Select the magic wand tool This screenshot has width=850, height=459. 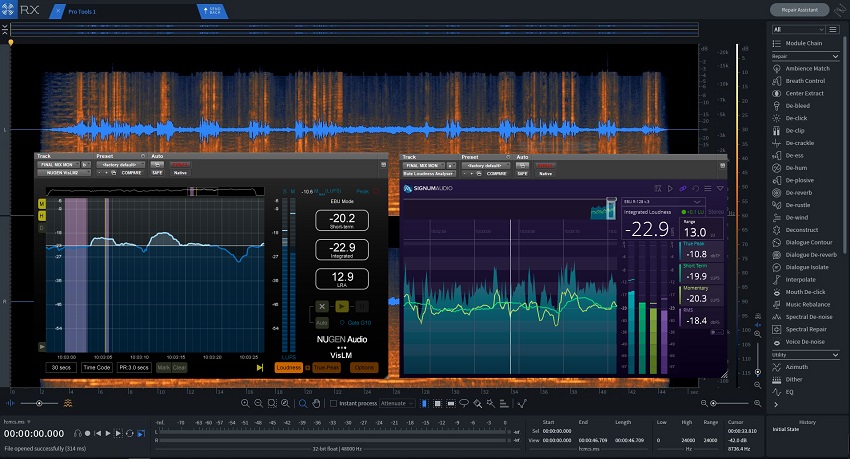tap(491, 403)
